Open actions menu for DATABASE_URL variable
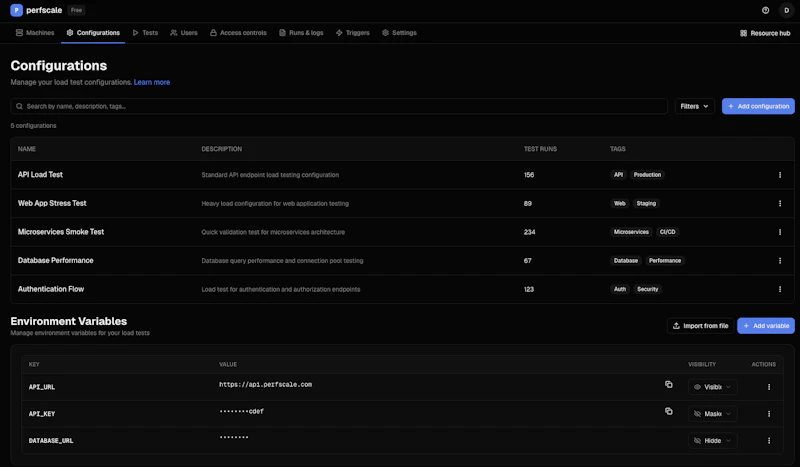 tap(769, 440)
